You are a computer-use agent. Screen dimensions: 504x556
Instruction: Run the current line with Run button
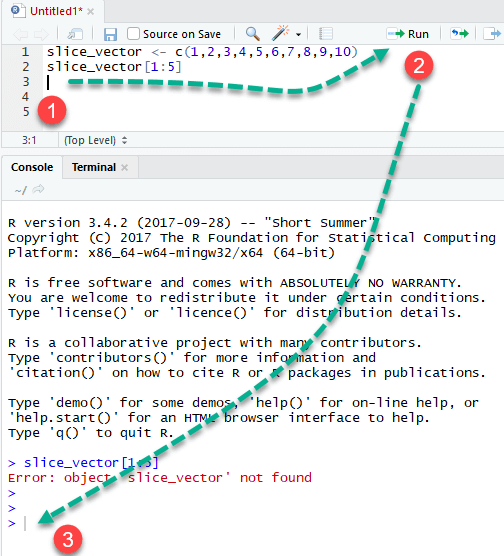point(408,34)
